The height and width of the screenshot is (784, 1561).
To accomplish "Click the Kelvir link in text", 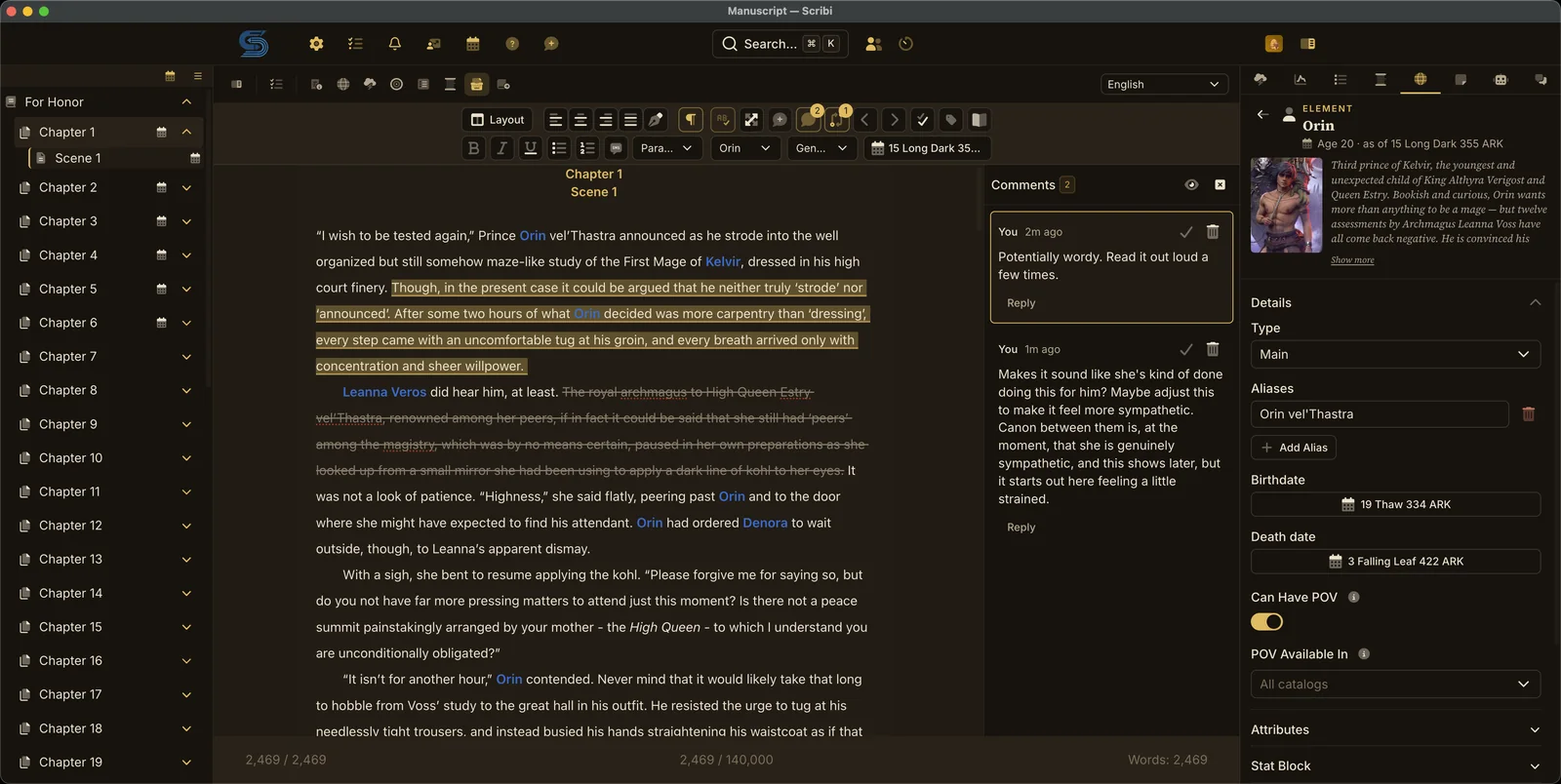I will [723, 261].
